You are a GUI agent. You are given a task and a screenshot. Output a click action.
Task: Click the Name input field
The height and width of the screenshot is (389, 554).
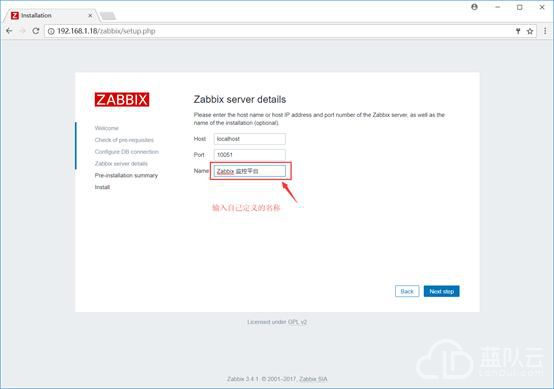[x=249, y=171]
